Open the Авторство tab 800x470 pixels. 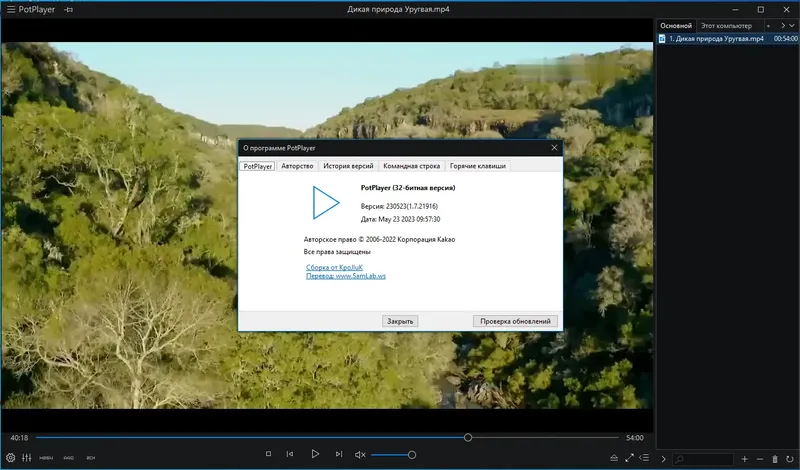297,166
